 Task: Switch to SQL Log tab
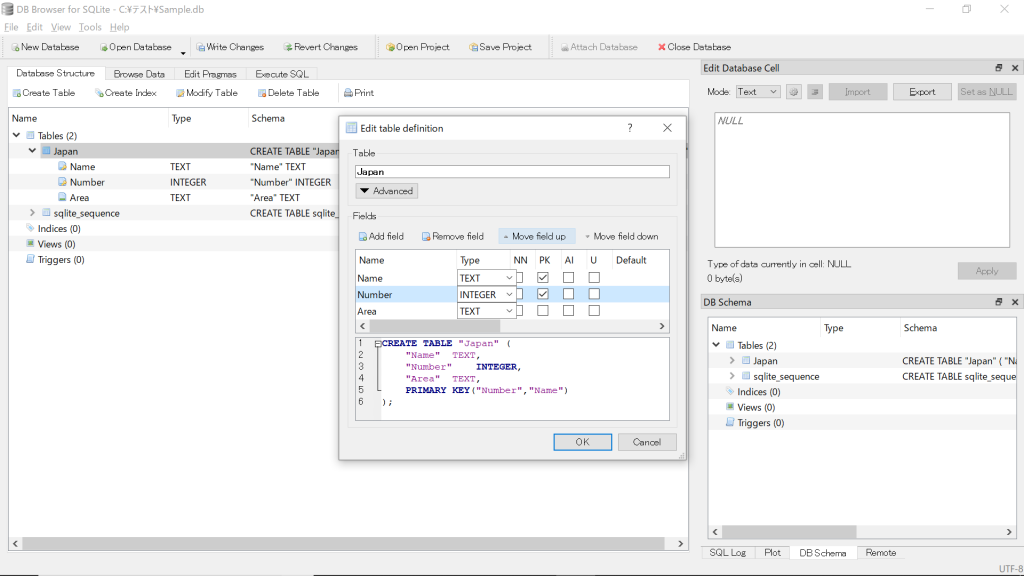pyautogui.click(x=728, y=552)
